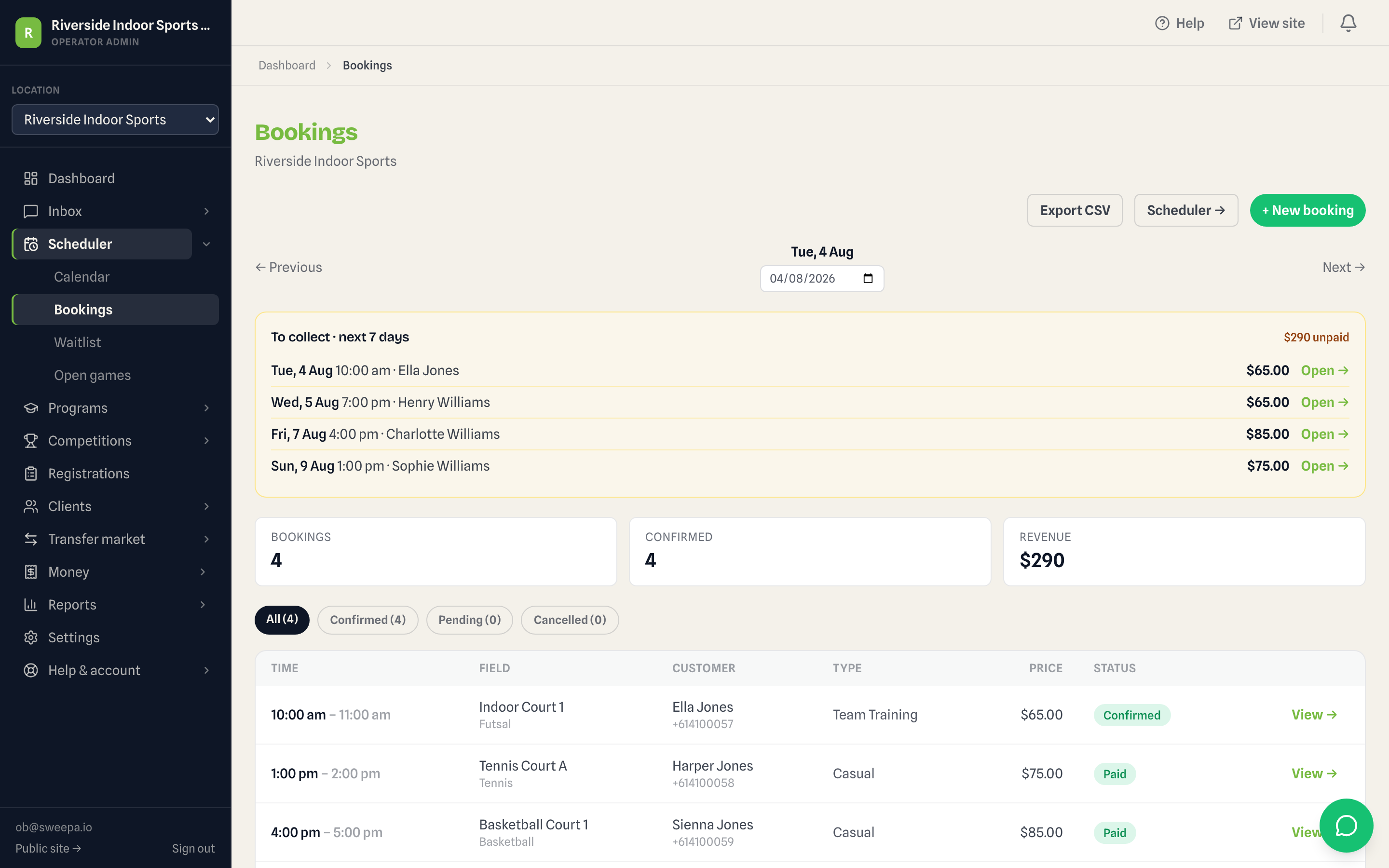Expand the Inbox submenu chevron
The height and width of the screenshot is (868, 1389).
coord(206,211)
